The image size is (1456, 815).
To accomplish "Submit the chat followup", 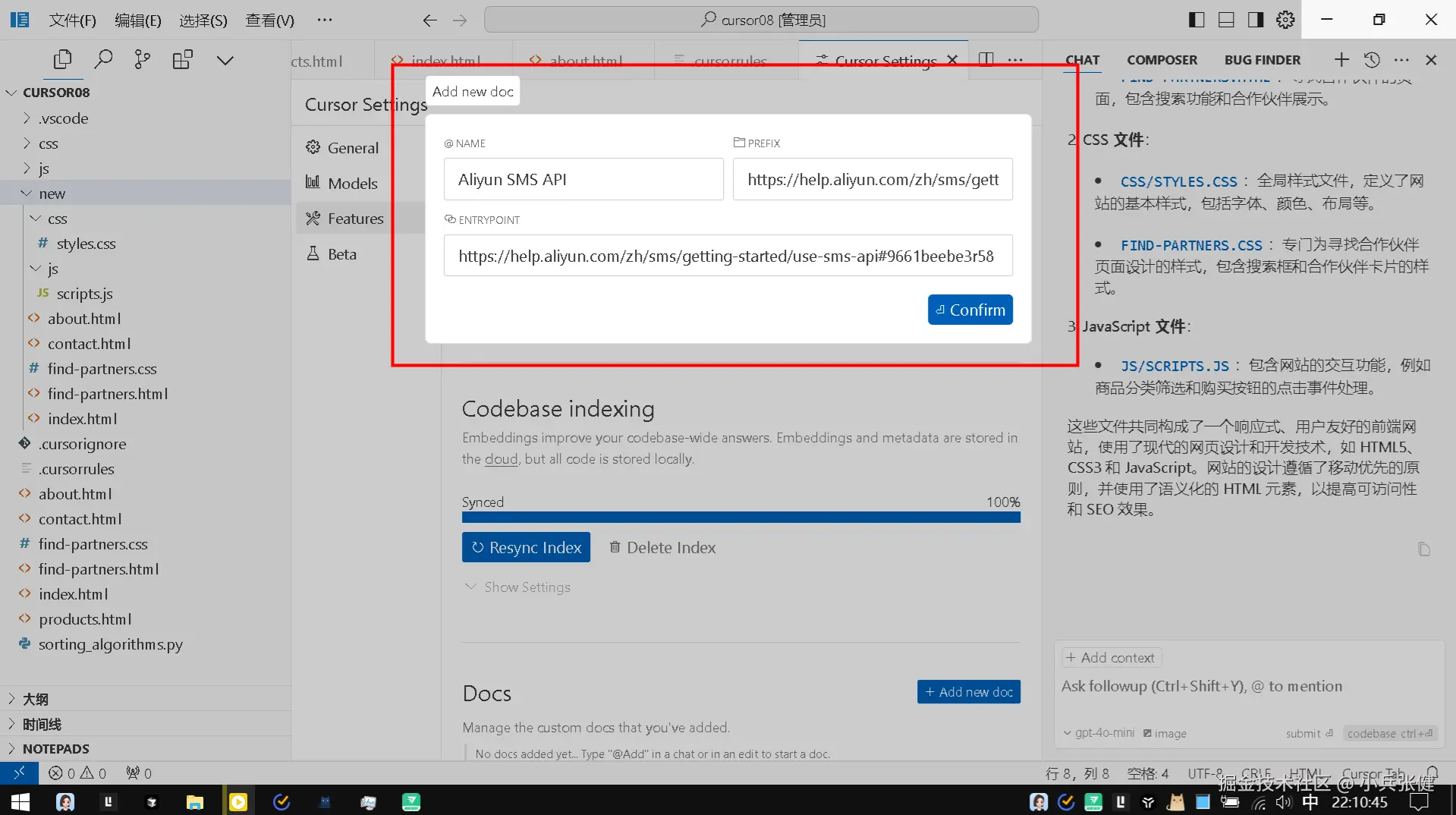I will (x=1309, y=733).
